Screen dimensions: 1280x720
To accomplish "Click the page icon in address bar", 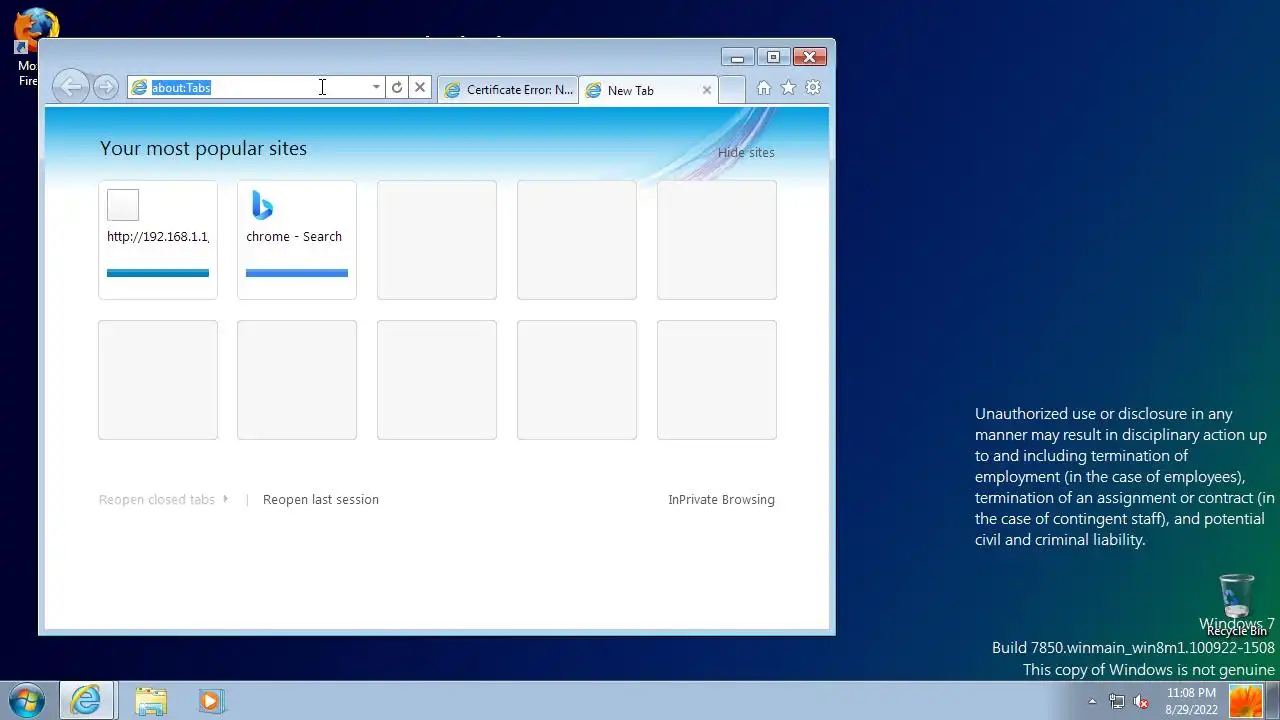I will point(139,88).
